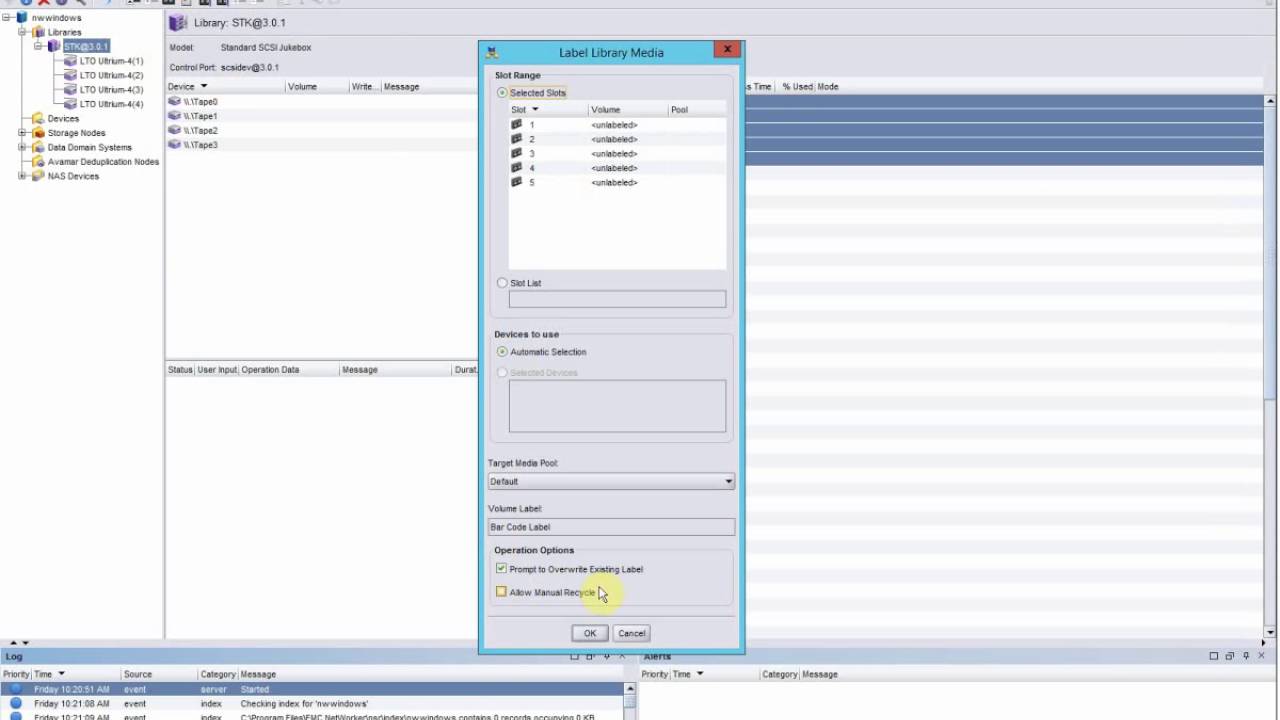Screen dimensions: 1280x720
Task: Click the Libraries folder icon
Action: [x=39, y=32]
